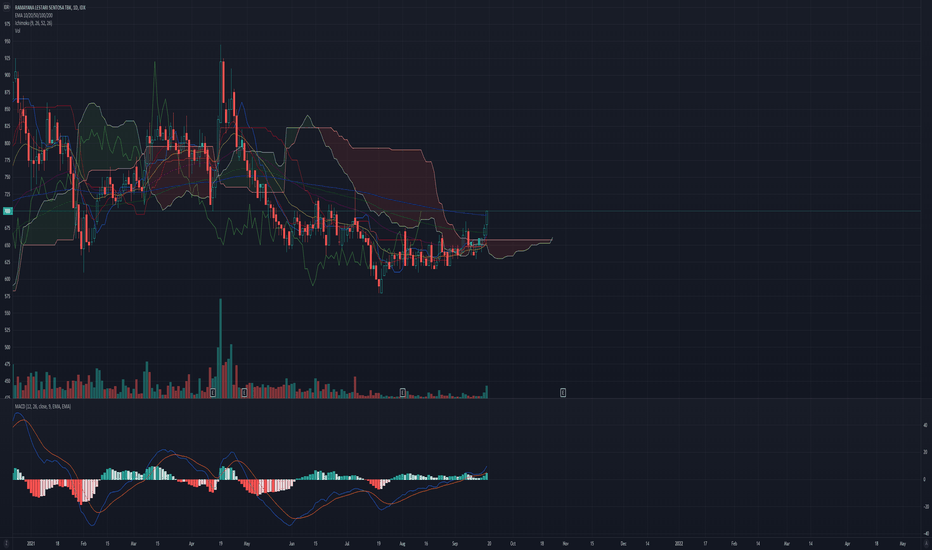Click the 2022 label on the time axis

(x=679, y=543)
